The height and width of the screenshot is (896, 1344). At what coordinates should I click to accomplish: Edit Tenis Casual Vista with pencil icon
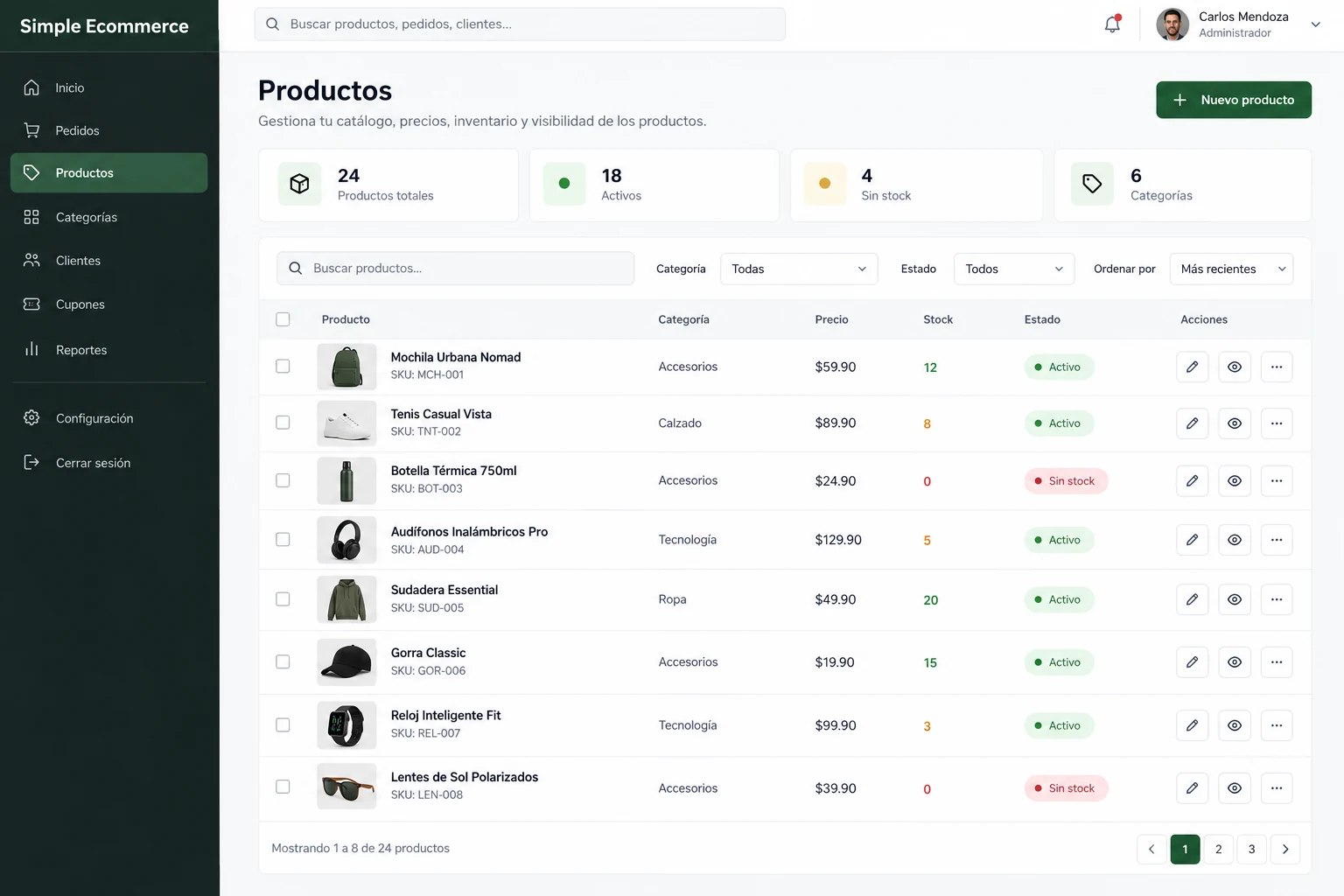(1192, 423)
